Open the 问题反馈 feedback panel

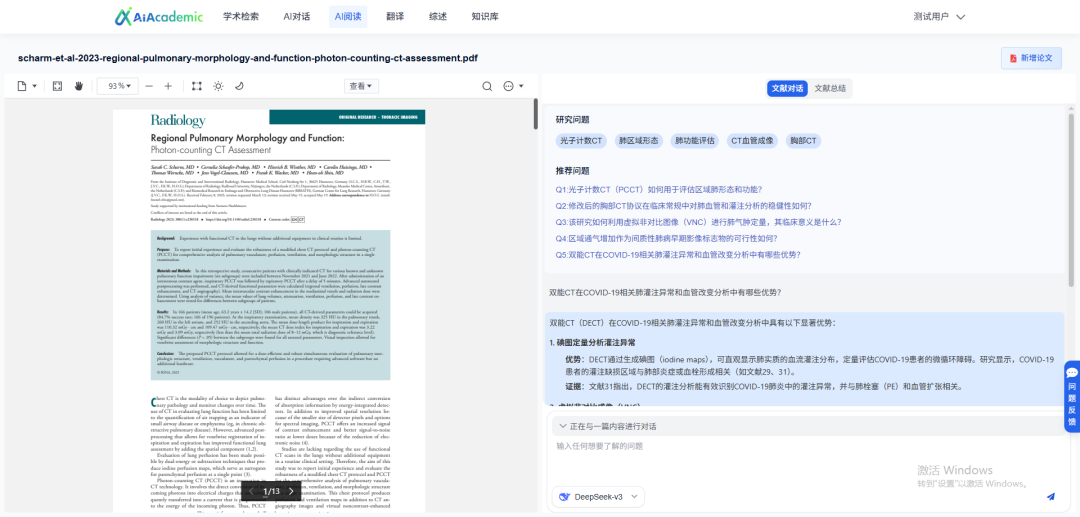coord(1072,396)
